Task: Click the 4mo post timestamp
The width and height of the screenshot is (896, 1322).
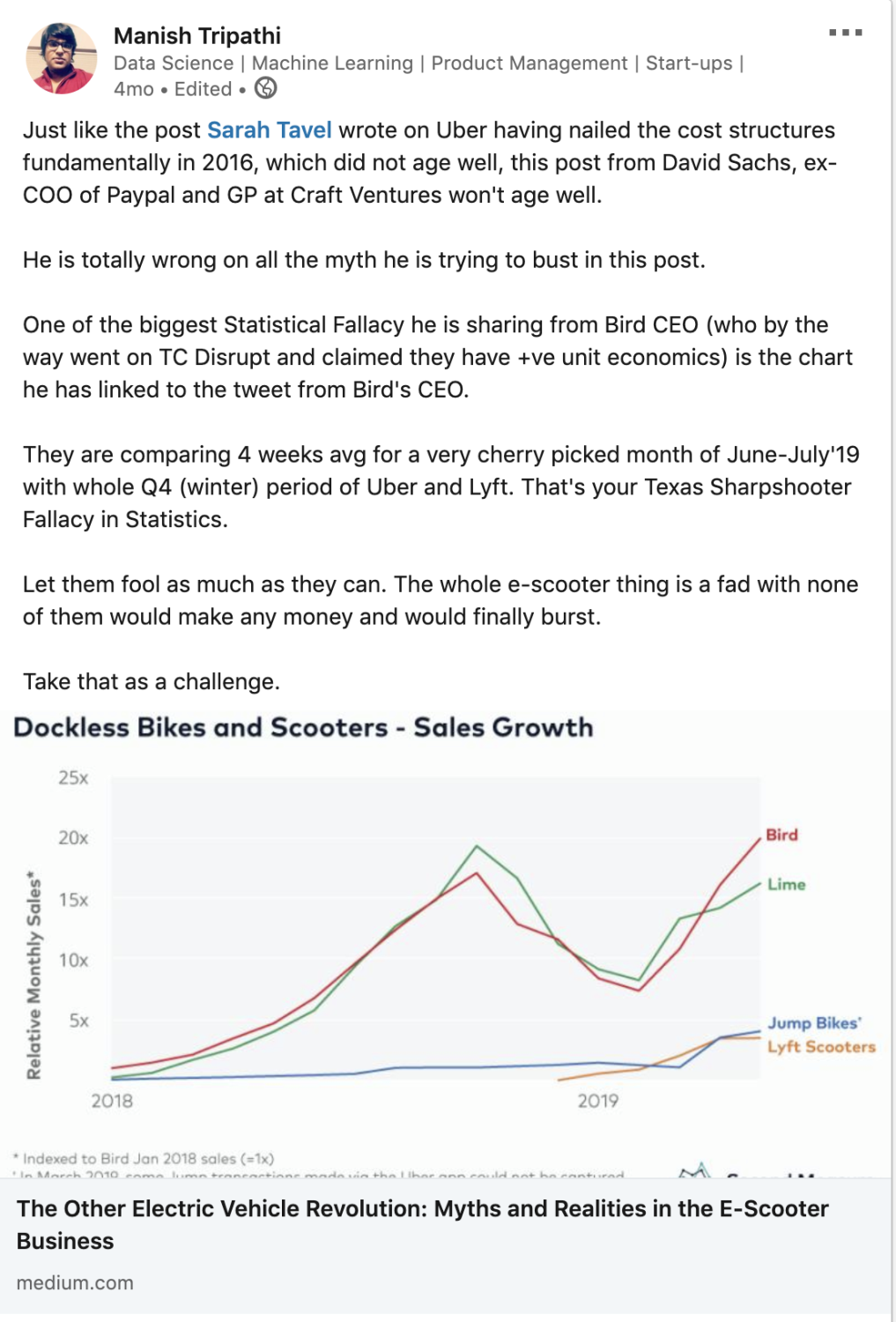Action: tap(134, 89)
